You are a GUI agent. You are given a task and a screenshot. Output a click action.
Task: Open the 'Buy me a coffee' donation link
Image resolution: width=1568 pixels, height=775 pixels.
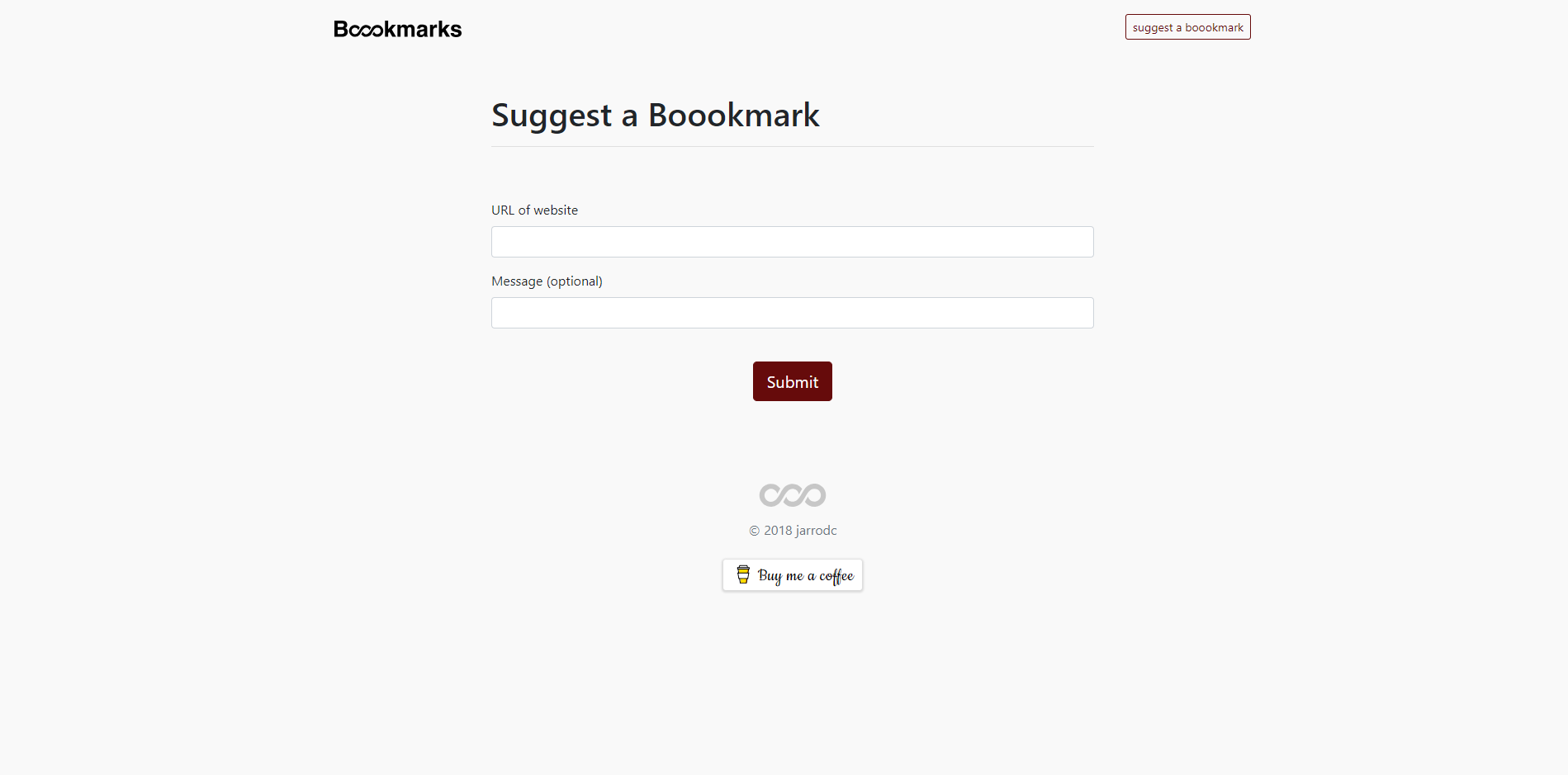(792, 574)
